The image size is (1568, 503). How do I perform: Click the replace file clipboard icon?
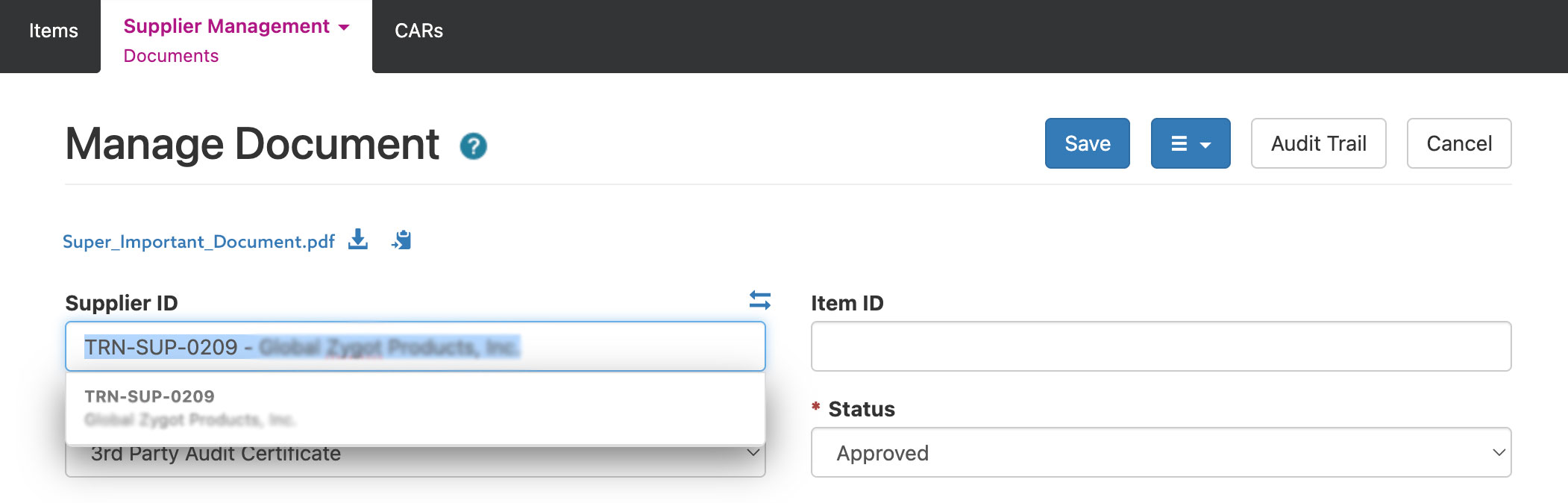tap(401, 240)
